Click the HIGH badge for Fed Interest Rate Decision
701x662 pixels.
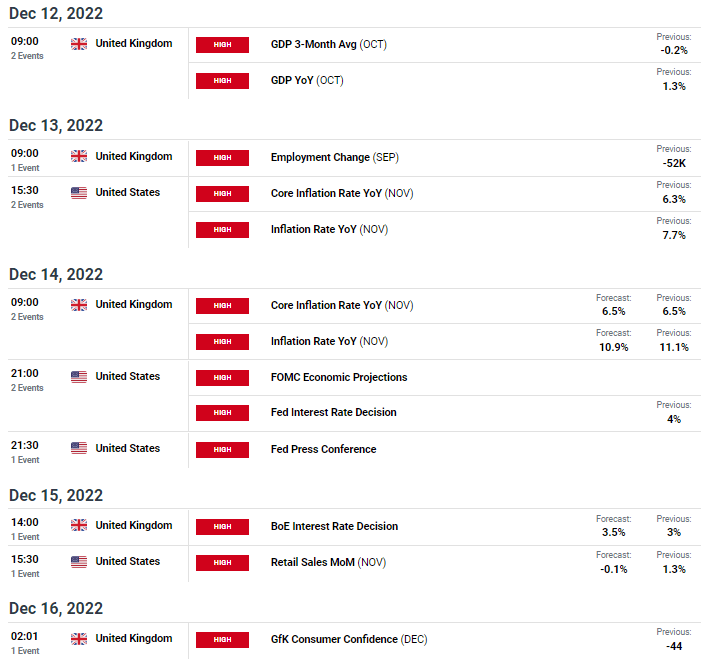pyautogui.click(x=222, y=413)
